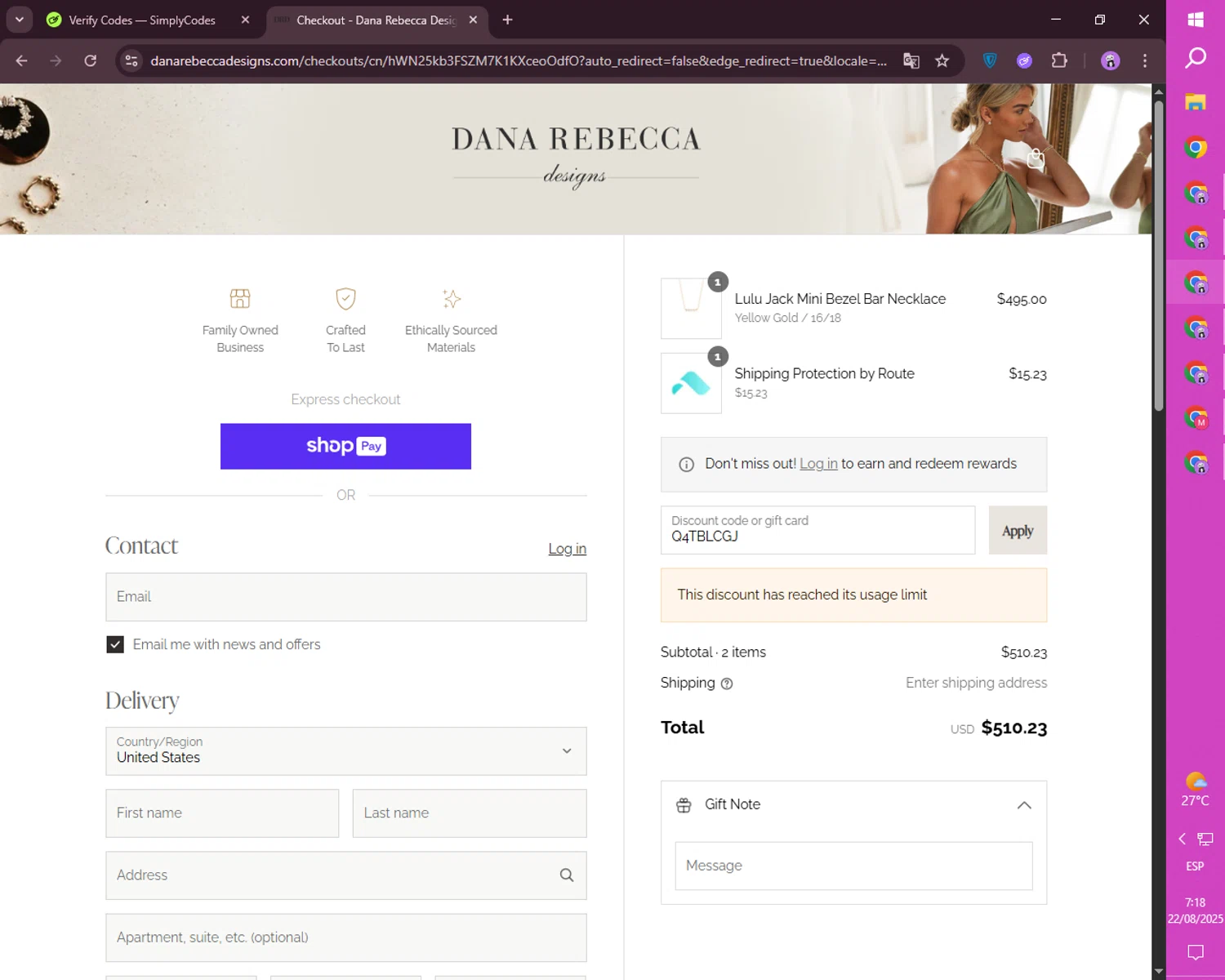Click the ESP language indicator
The height and width of the screenshot is (980, 1225).
coord(1195,866)
